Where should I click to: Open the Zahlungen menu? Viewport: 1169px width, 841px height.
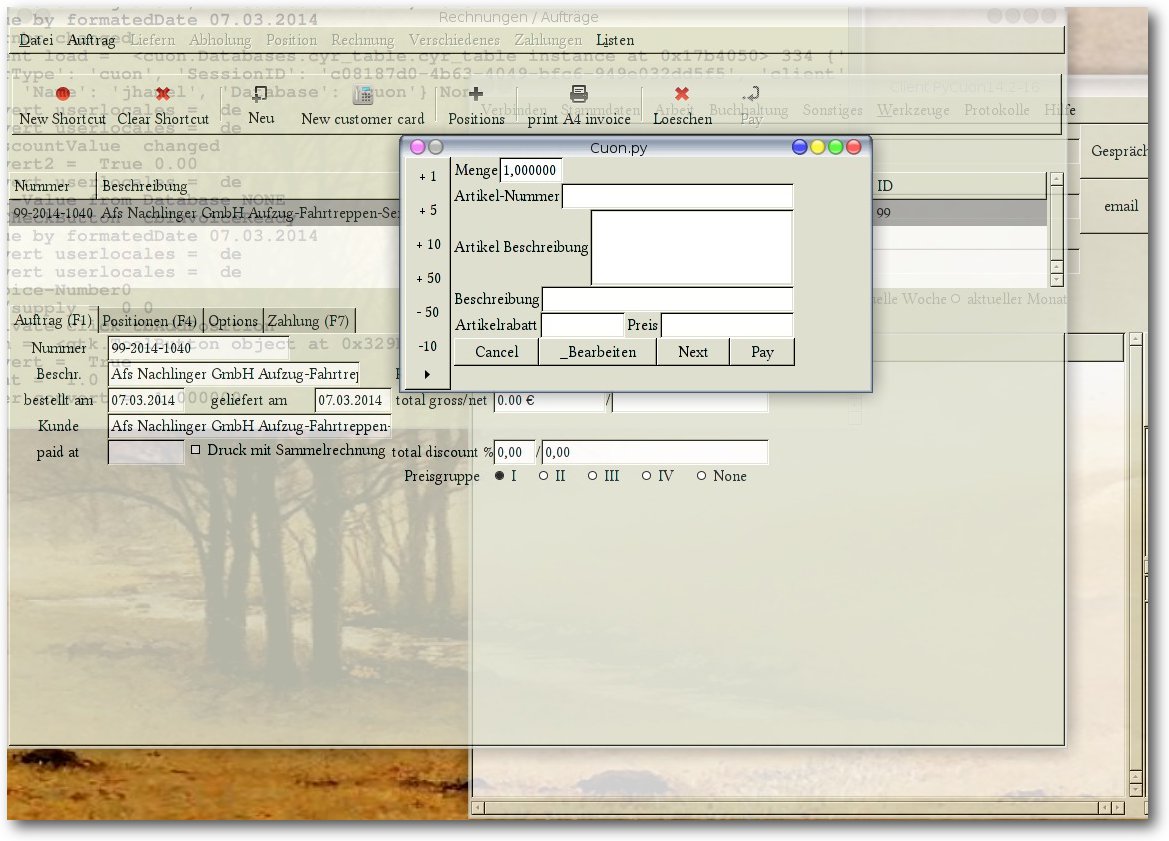coord(548,40)
